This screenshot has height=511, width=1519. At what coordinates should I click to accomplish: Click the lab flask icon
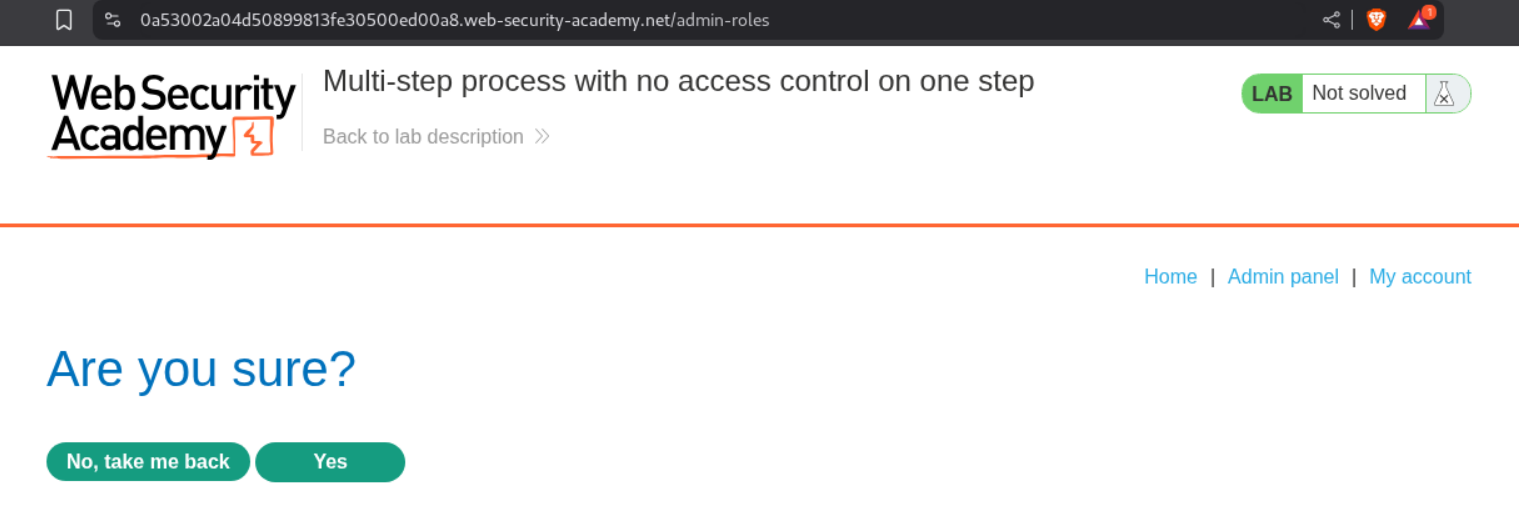click(1443, 93)
